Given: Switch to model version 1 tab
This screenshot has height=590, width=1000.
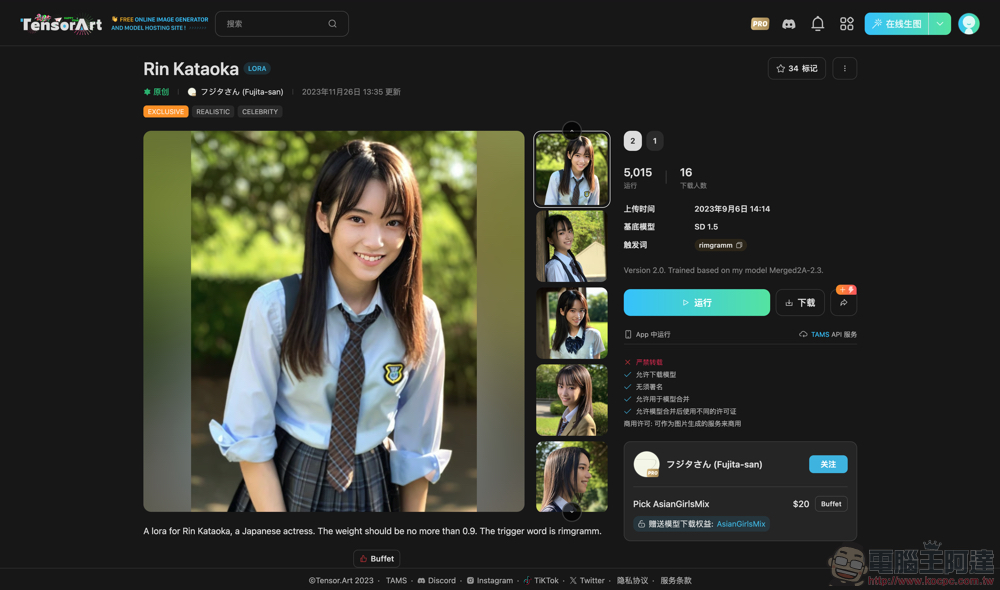Looking at the screenshot, I should click(655, 141).
